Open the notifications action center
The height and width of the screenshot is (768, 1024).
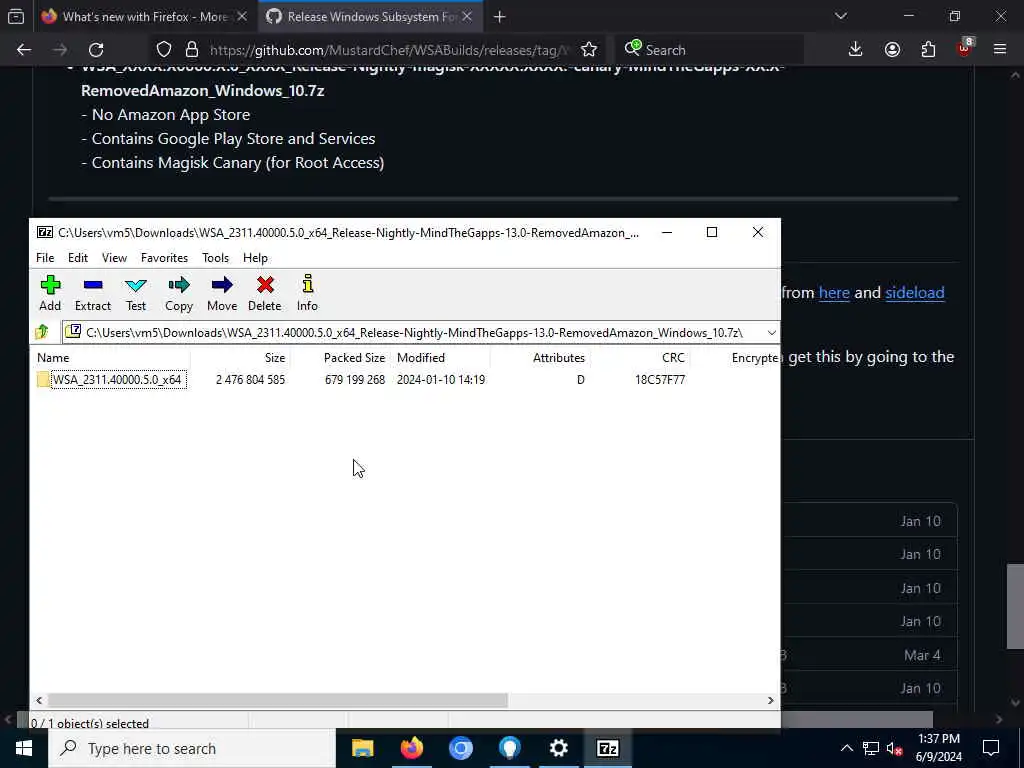click(x=991, y=748)
